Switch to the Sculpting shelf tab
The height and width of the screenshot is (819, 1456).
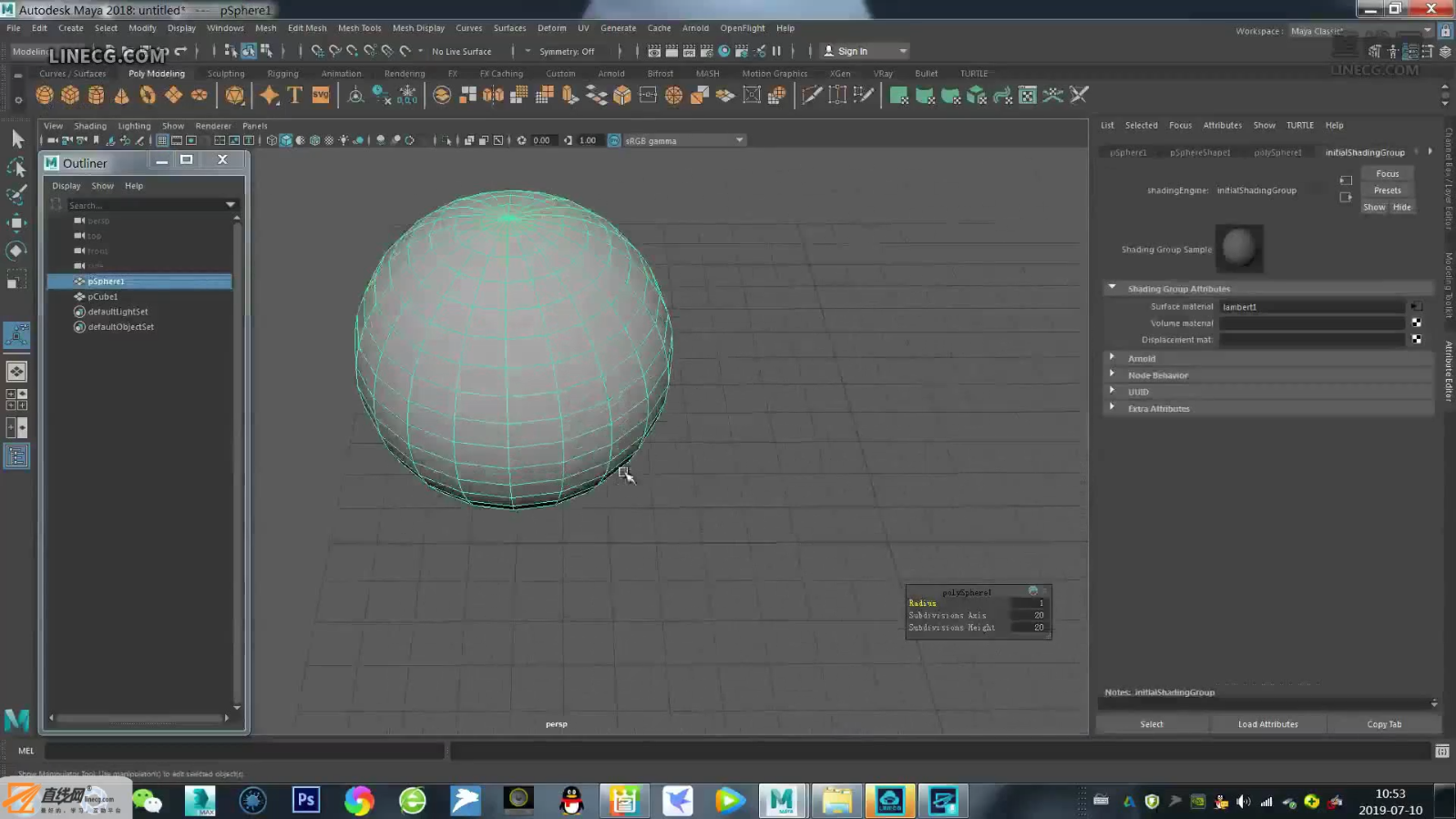tap(226, 74)
